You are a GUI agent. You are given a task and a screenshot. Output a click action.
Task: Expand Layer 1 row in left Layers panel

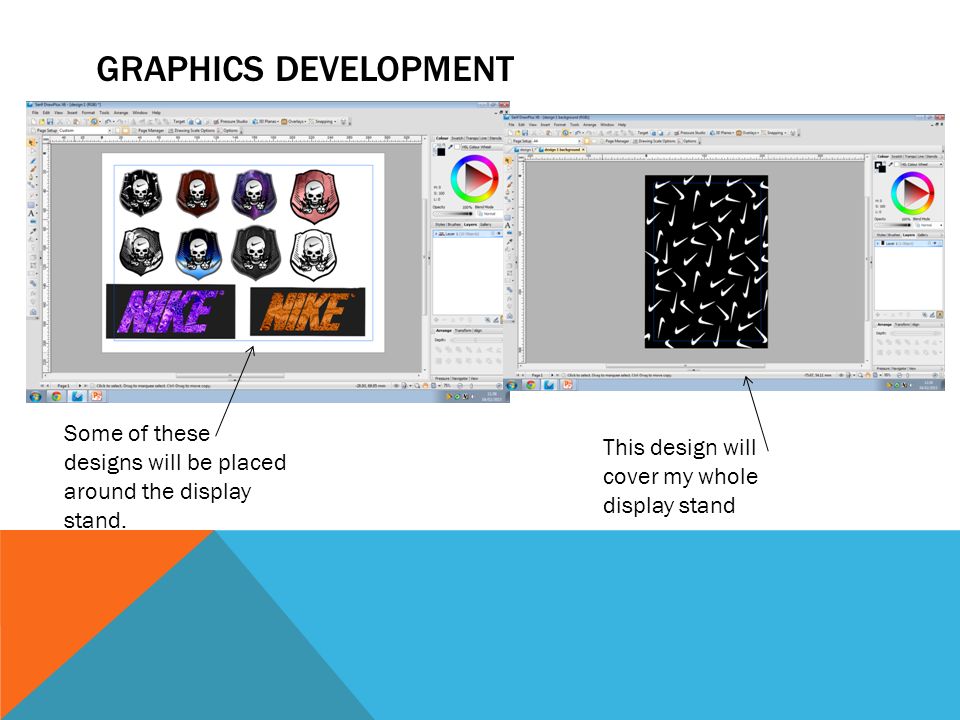click(436, 233)
